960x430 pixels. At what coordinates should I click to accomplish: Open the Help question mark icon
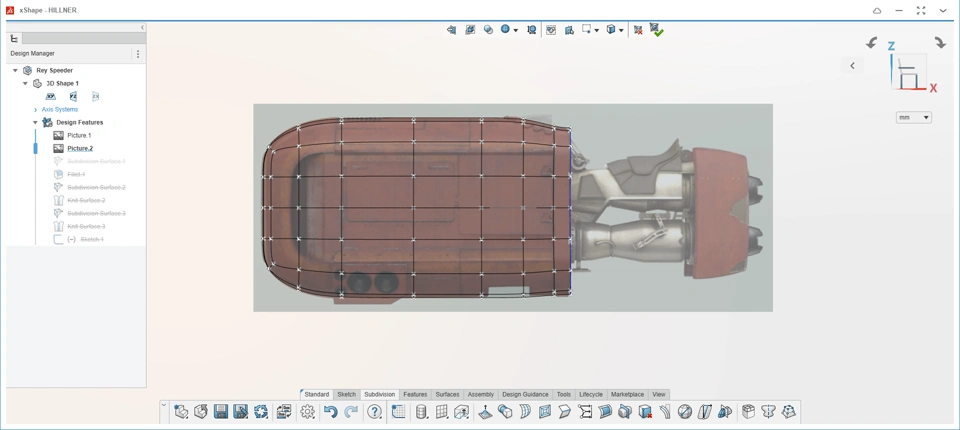click(375, 412)
